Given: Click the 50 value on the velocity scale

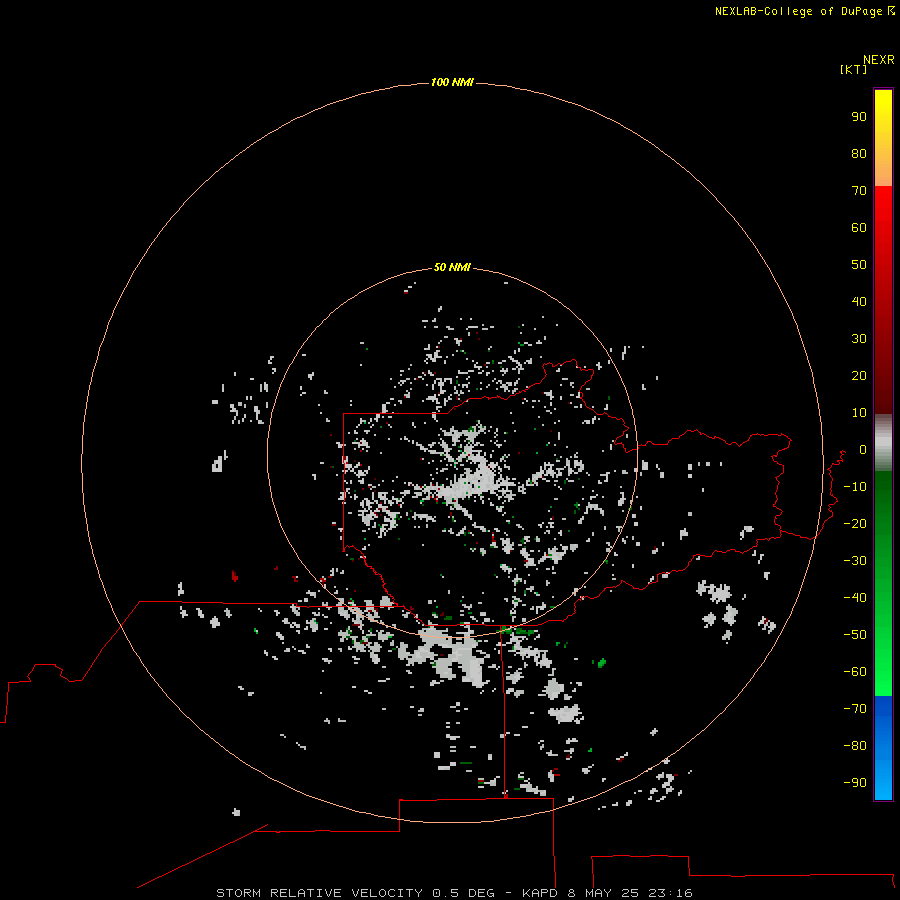Looking at the screenshot, I should click(x=859, y=265).
